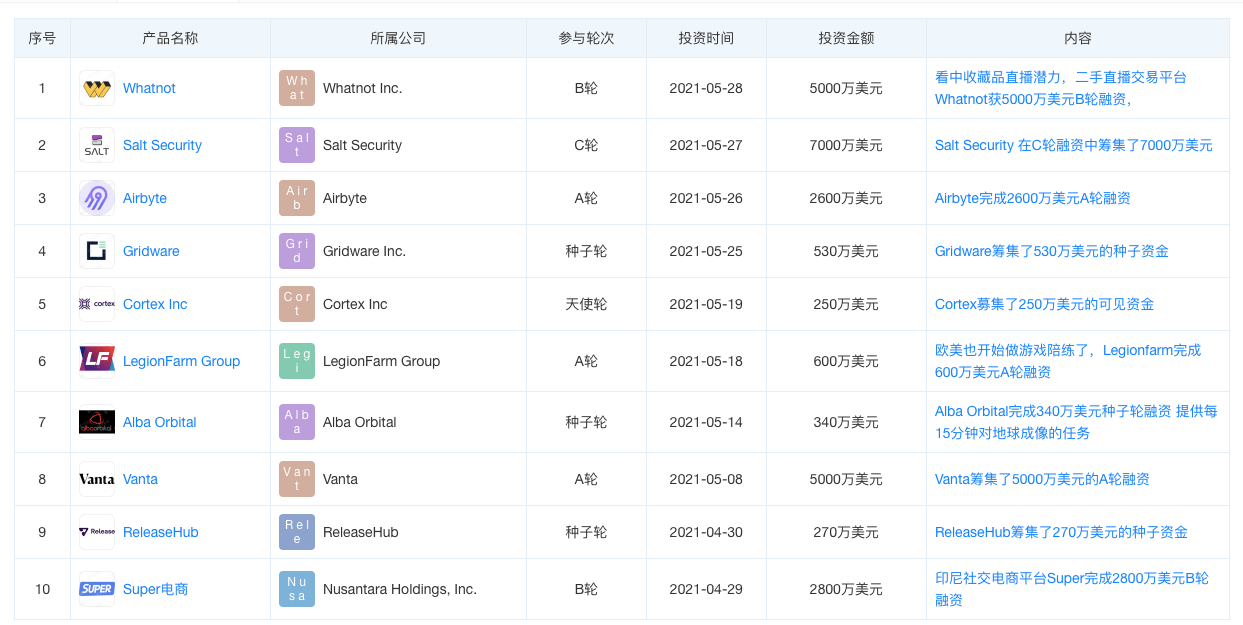Click the 2021-05-28 investment date cell
The image size is (1243, 625).
[x=706, y=88]
